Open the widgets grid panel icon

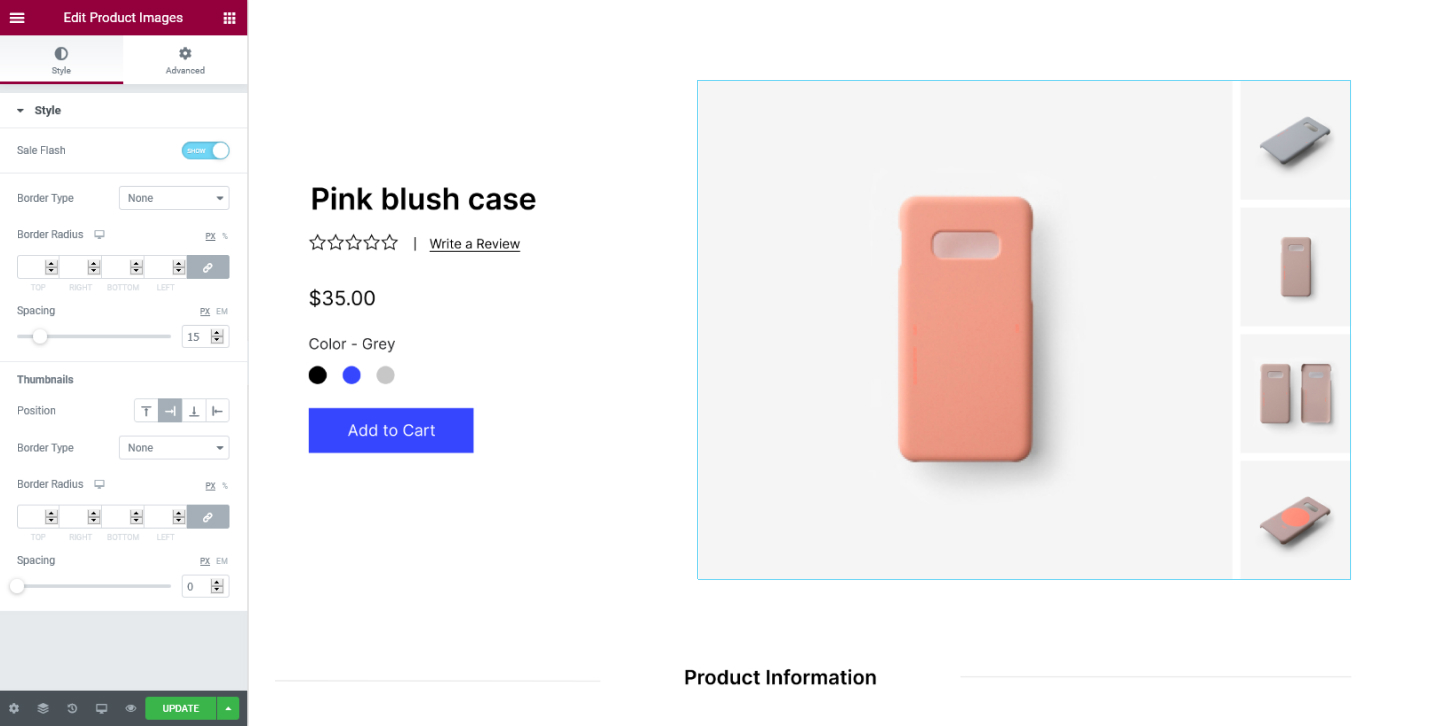coord(229,18)
